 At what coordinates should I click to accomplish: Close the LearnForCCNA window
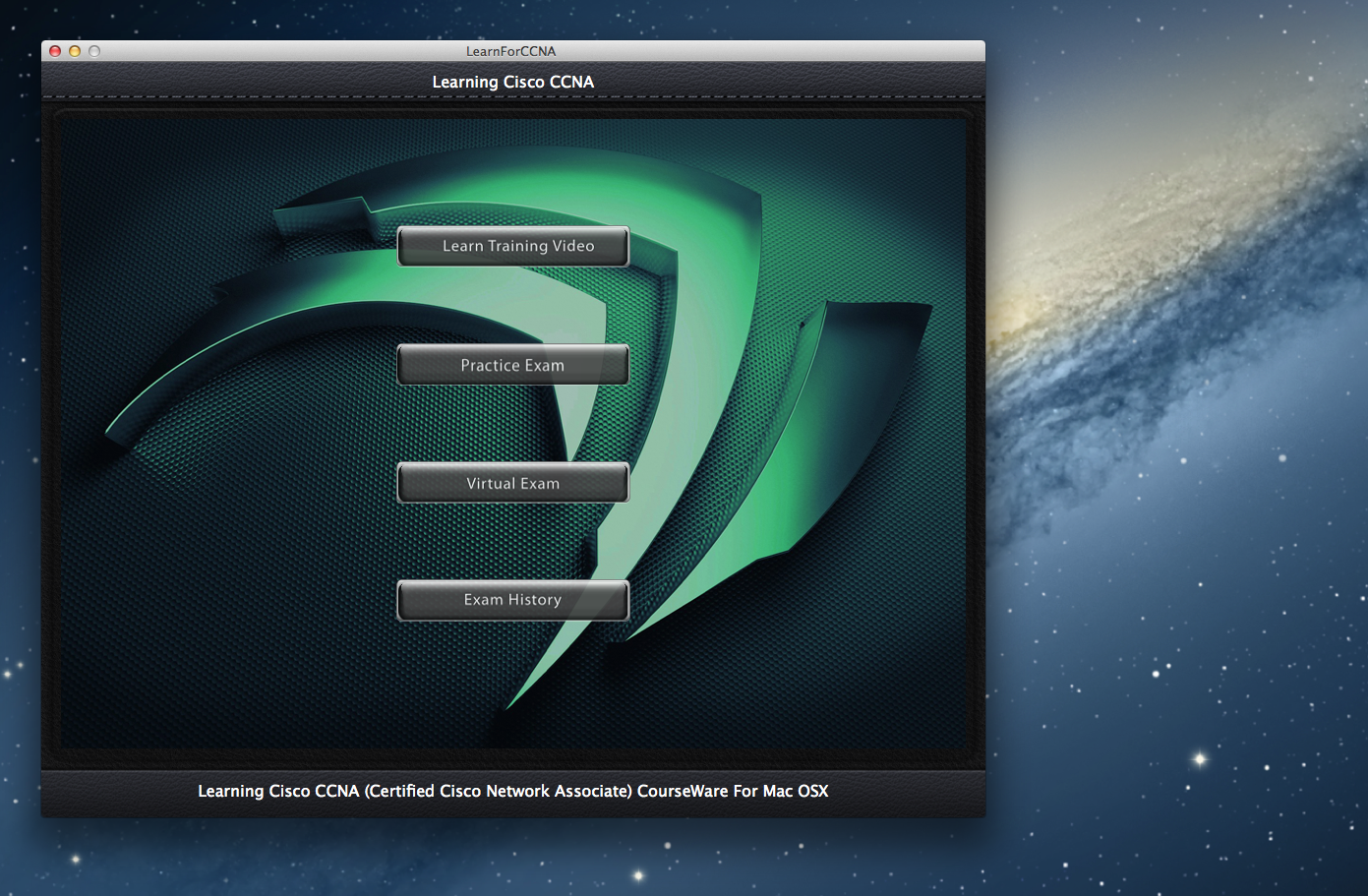[x=55, y=51]
